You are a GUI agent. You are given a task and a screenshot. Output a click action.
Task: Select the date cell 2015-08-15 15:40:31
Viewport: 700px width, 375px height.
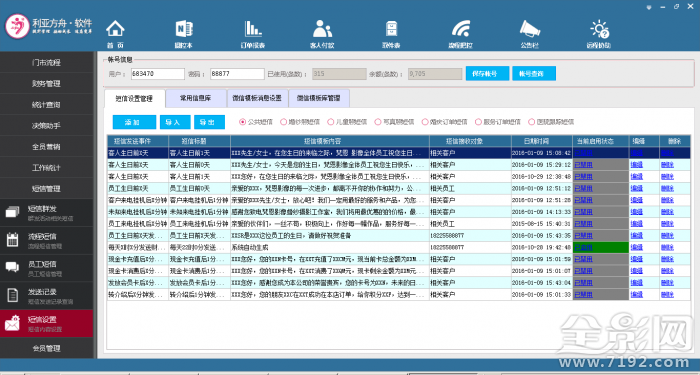542,224
